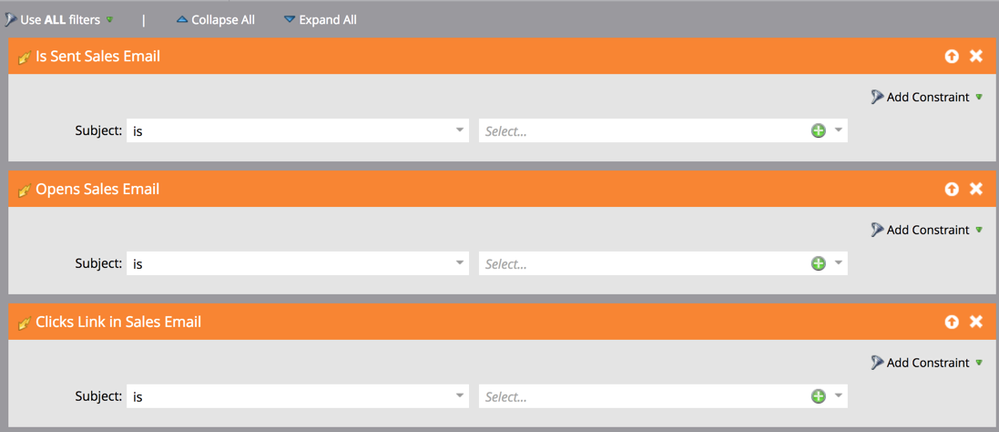Open Subject operator dropdown in Opens Sales Email
The width and height of the screenshot is (999, 432).
coord(298,264)
